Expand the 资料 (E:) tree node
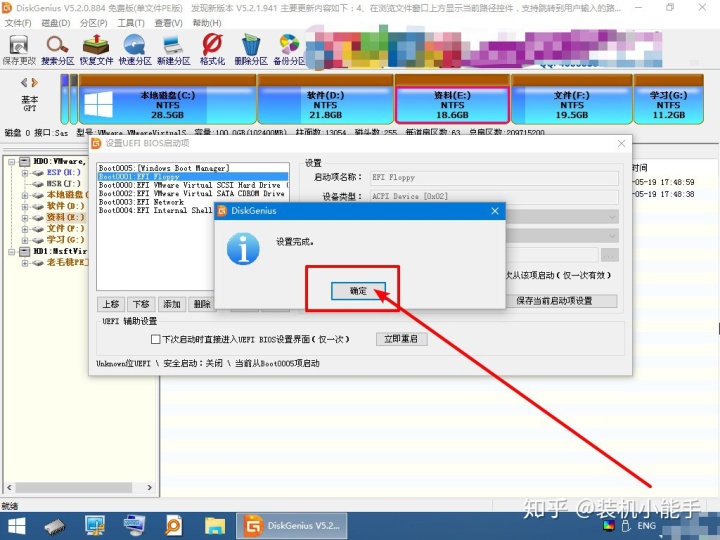Screen dimensions: 720x540 (x=25, y=218)
